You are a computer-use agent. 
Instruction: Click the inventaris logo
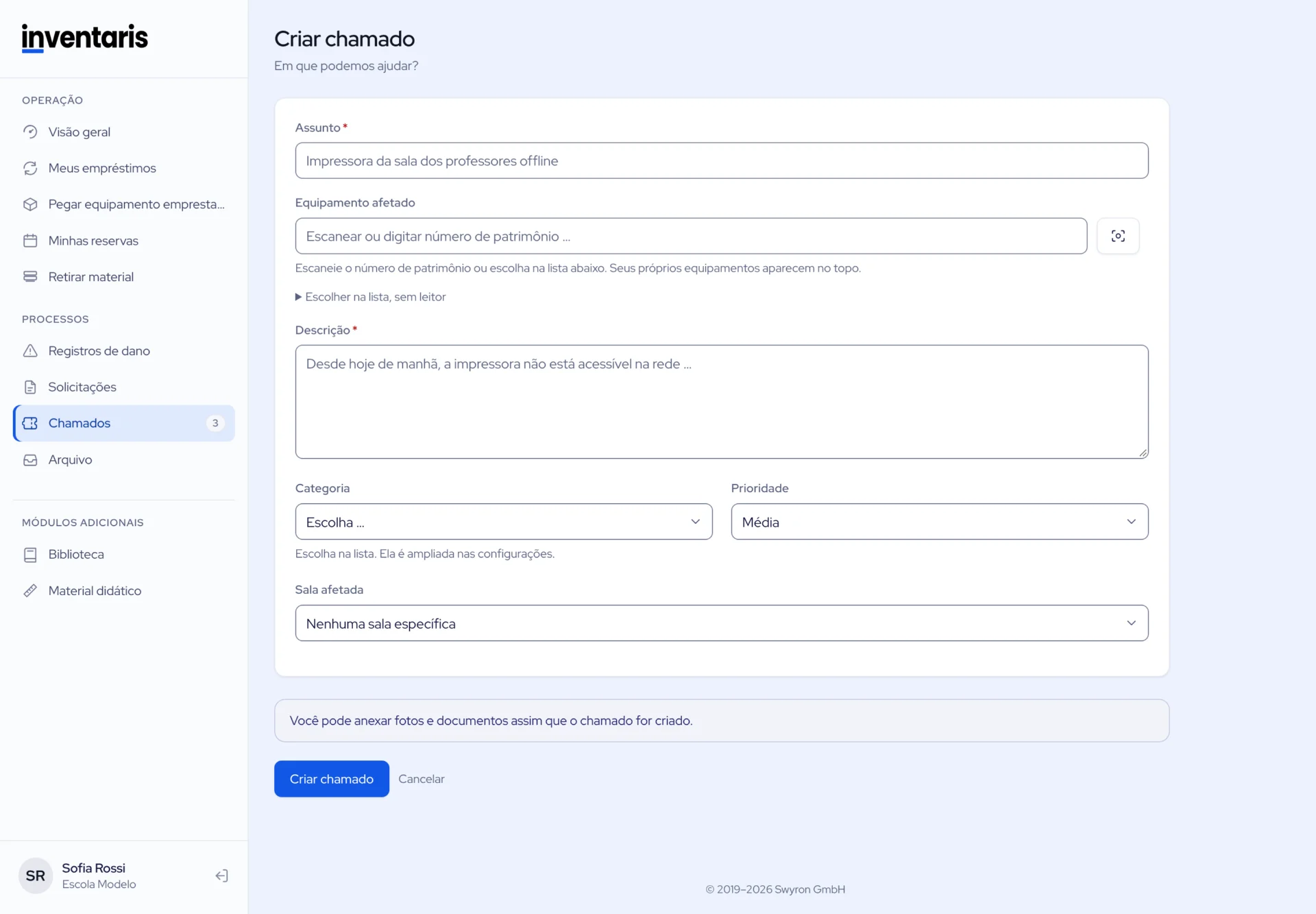[x=85, y=38]
